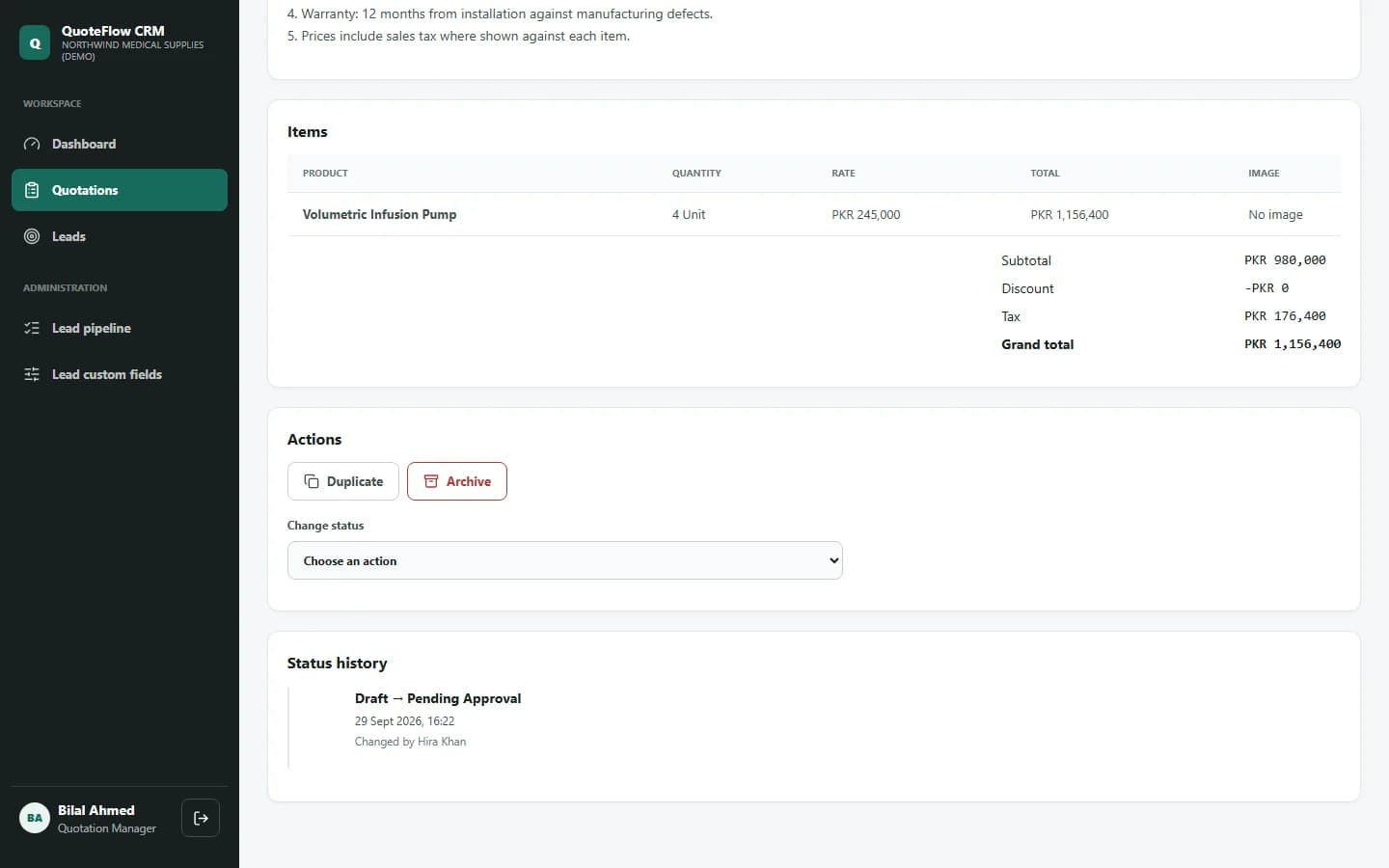1389x868 pixels.
Task: Click the item total PKR 1,156,400 cell
Action: click(1070, 214)
